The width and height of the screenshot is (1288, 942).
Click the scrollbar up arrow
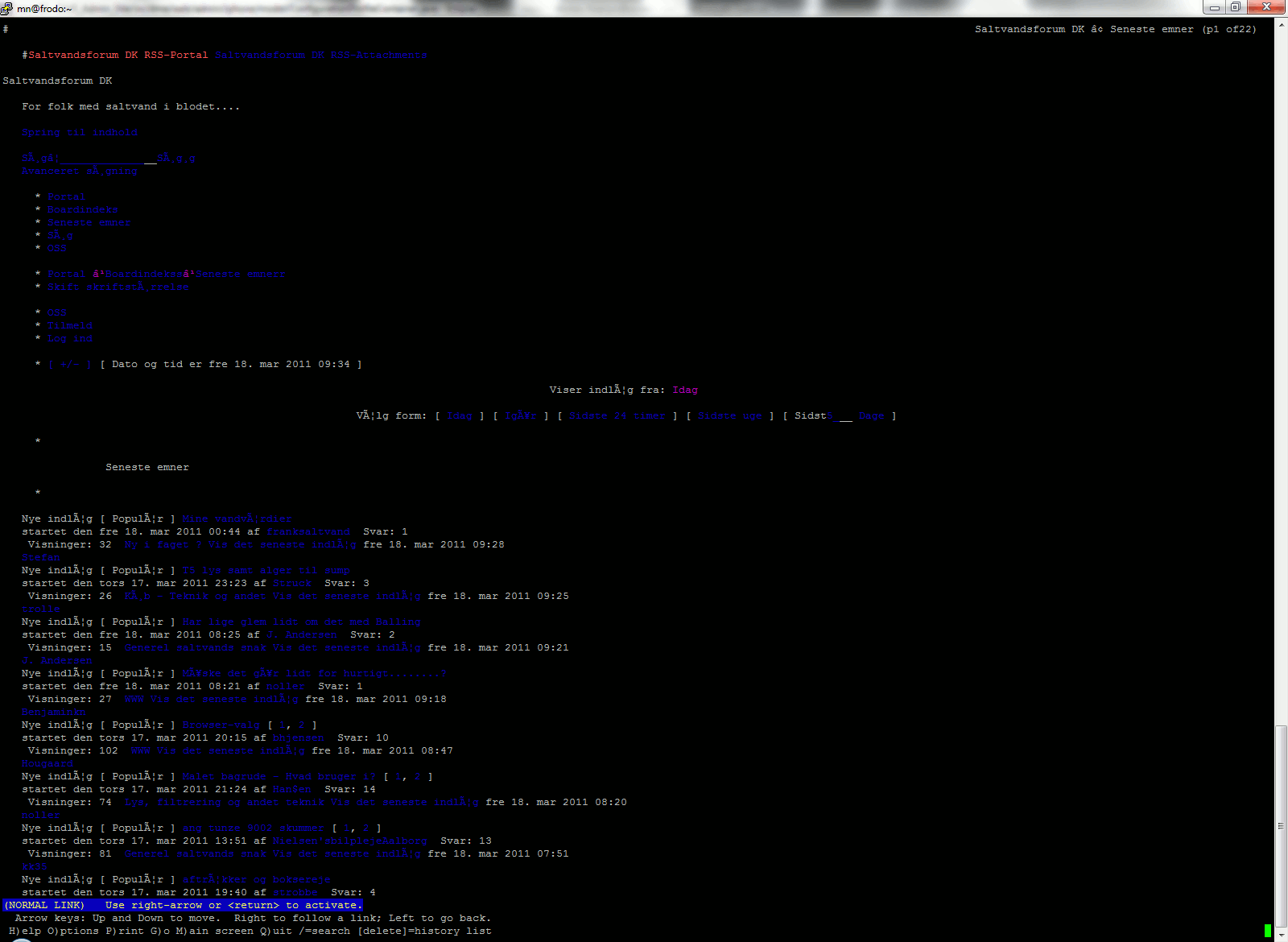[x=1281, y=25]
